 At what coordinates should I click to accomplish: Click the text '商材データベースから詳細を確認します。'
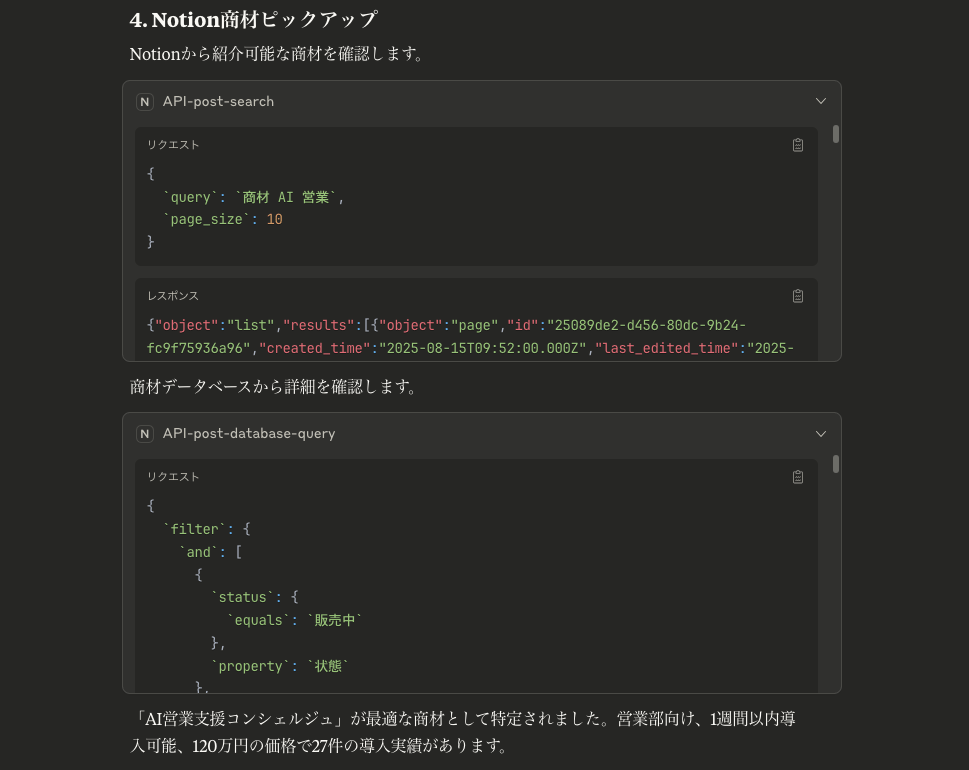pyautogui.click(x=274, y=387)
